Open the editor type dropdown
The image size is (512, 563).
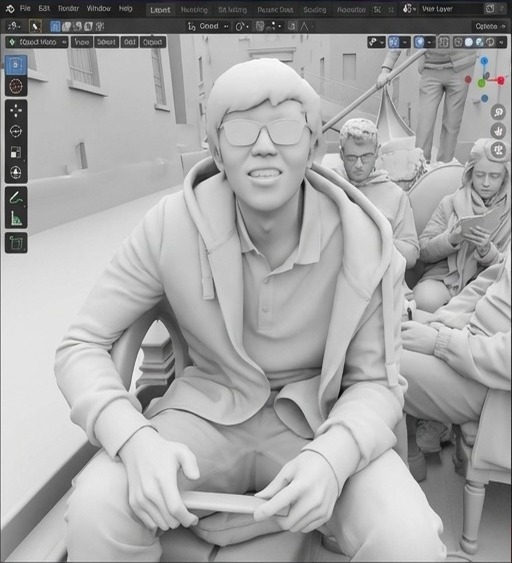tap(14, 26)
